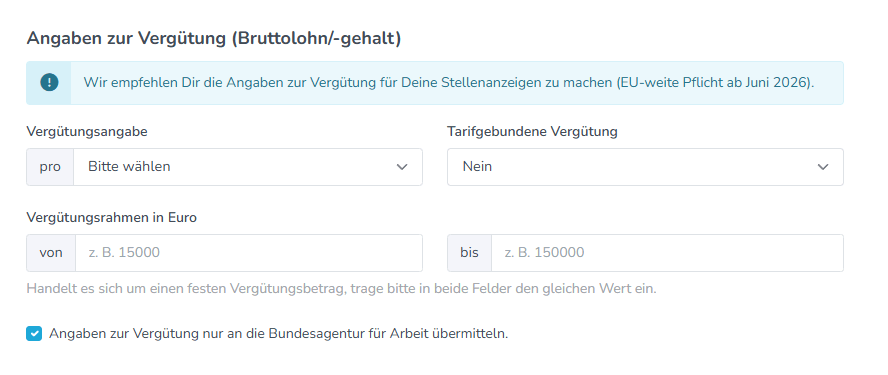Click the exclamation info icon in the banner

[49, 83]
